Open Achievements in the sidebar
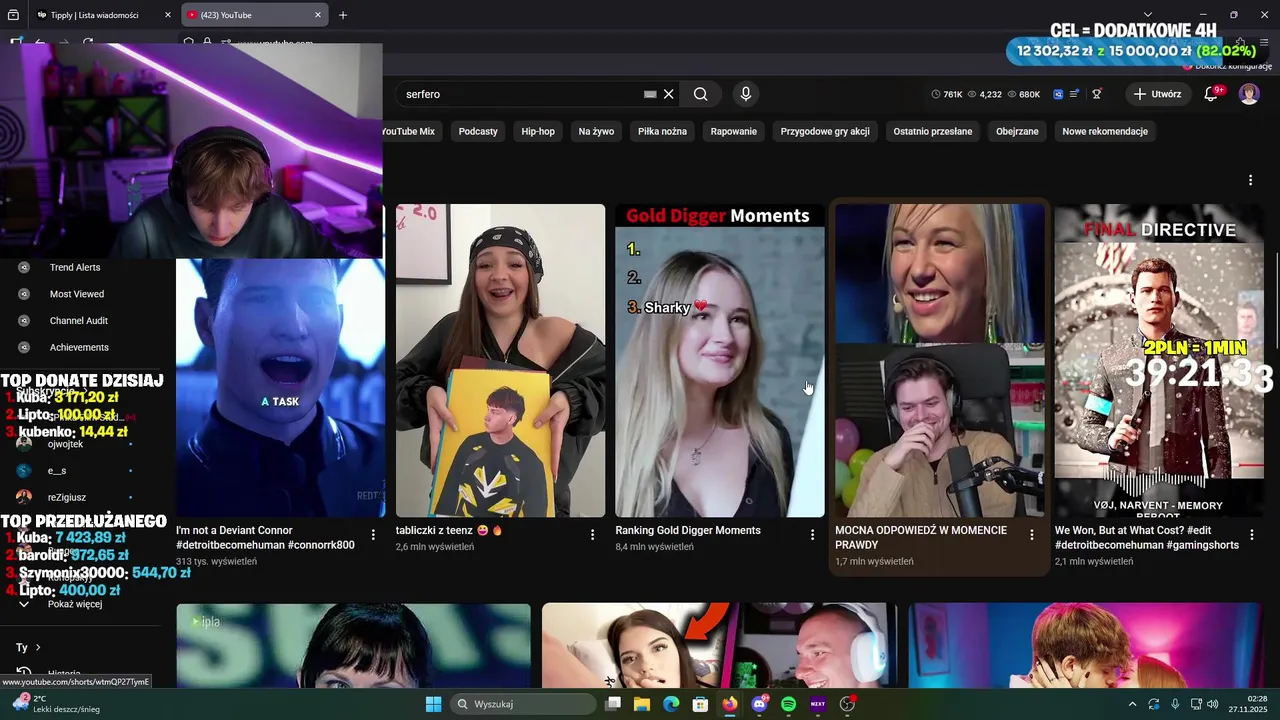 (x=79, y=347)
